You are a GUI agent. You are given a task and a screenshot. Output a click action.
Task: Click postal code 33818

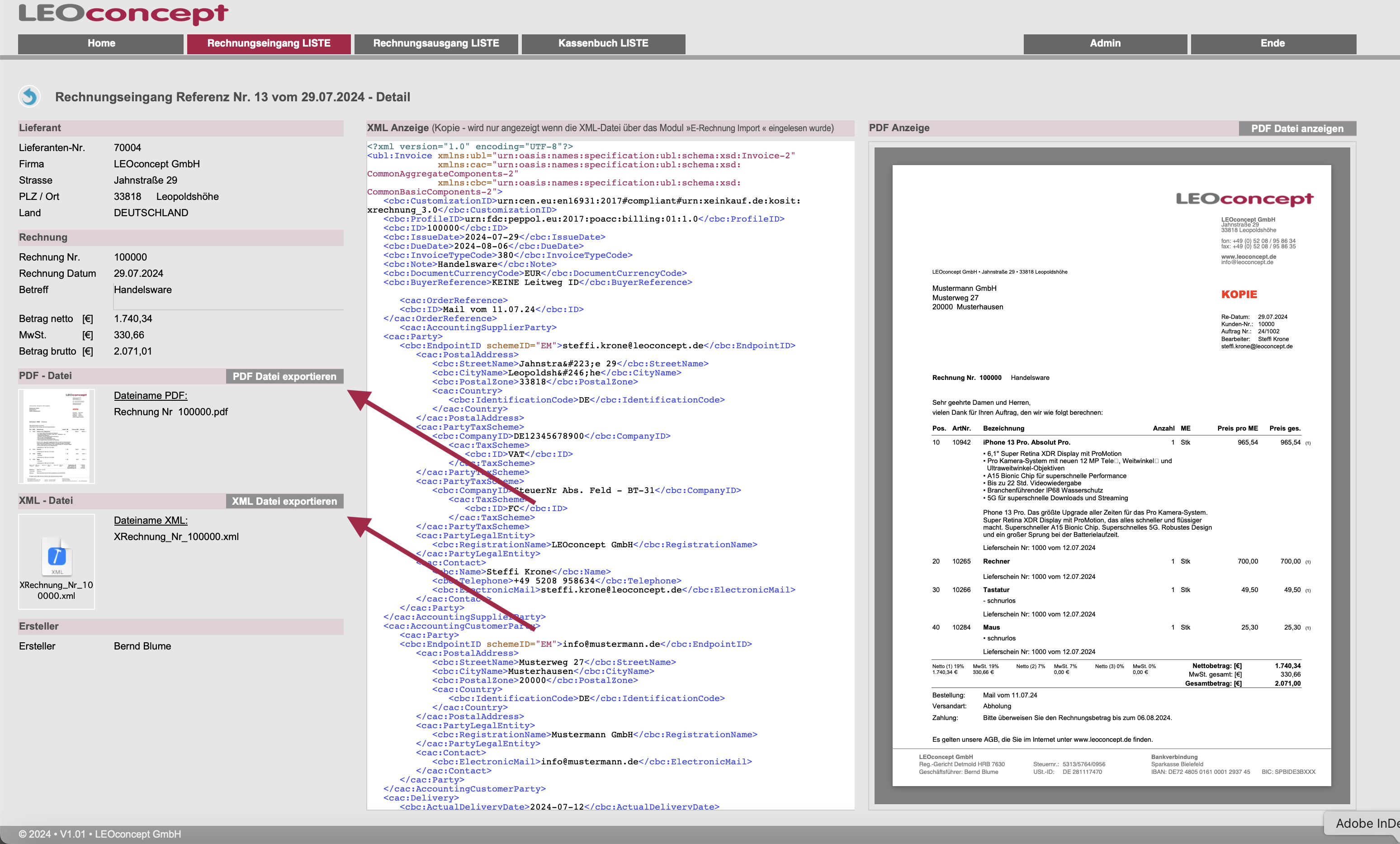coord(127,197)
